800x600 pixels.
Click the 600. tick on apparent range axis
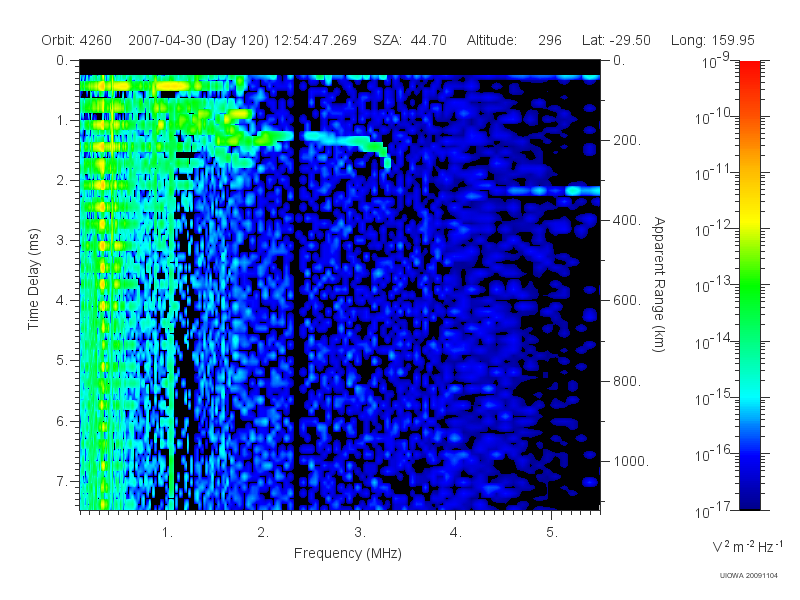coord(627,301)
